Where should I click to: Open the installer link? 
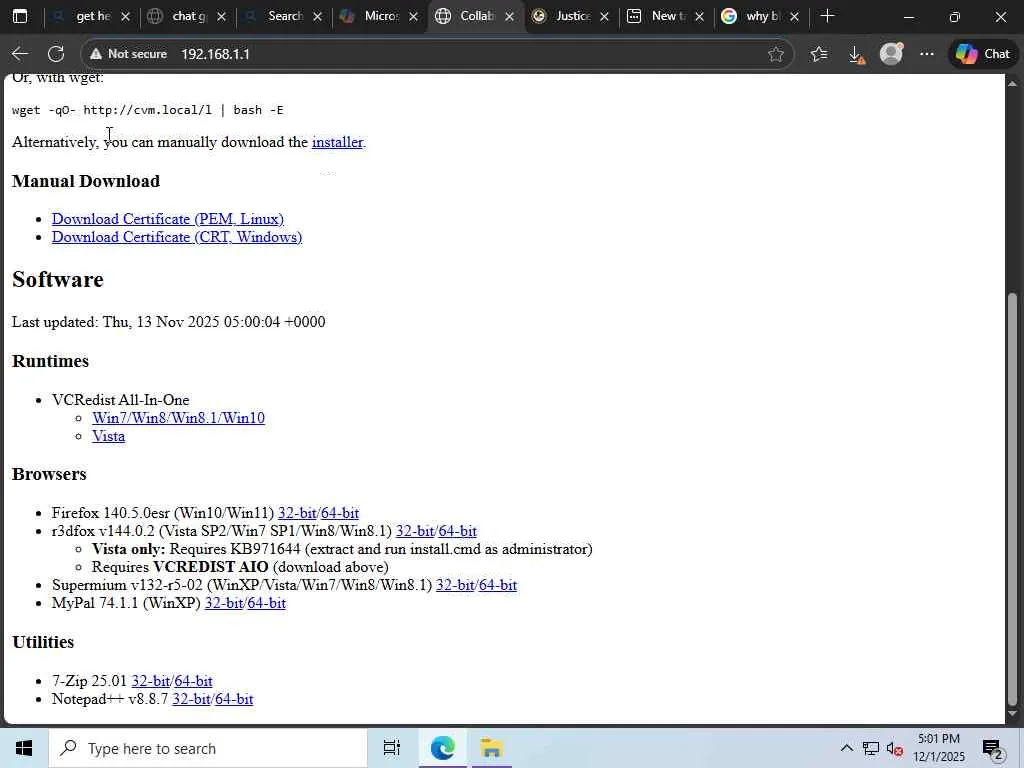[337, 142]
